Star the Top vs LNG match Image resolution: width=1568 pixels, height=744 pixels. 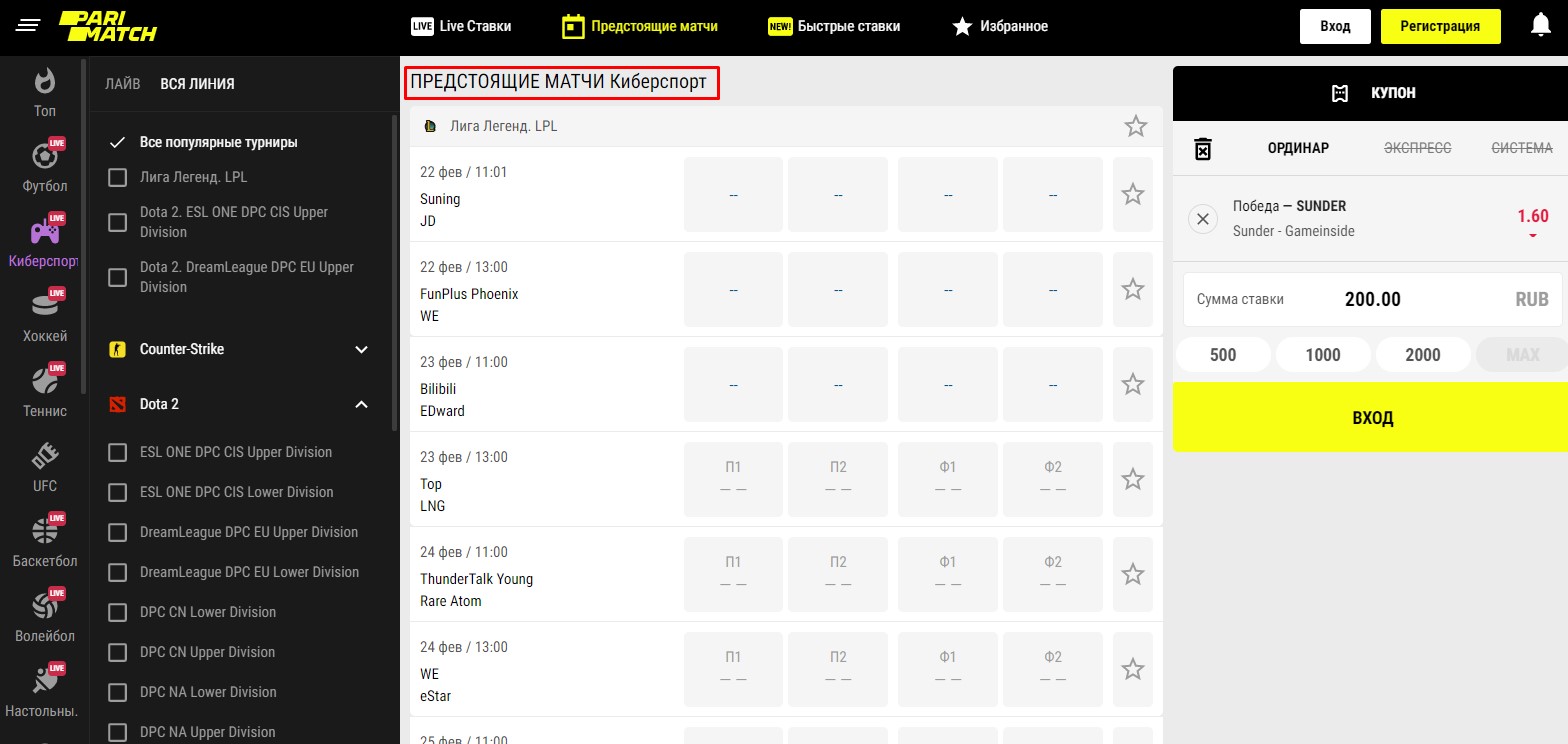coord(1133,479)
